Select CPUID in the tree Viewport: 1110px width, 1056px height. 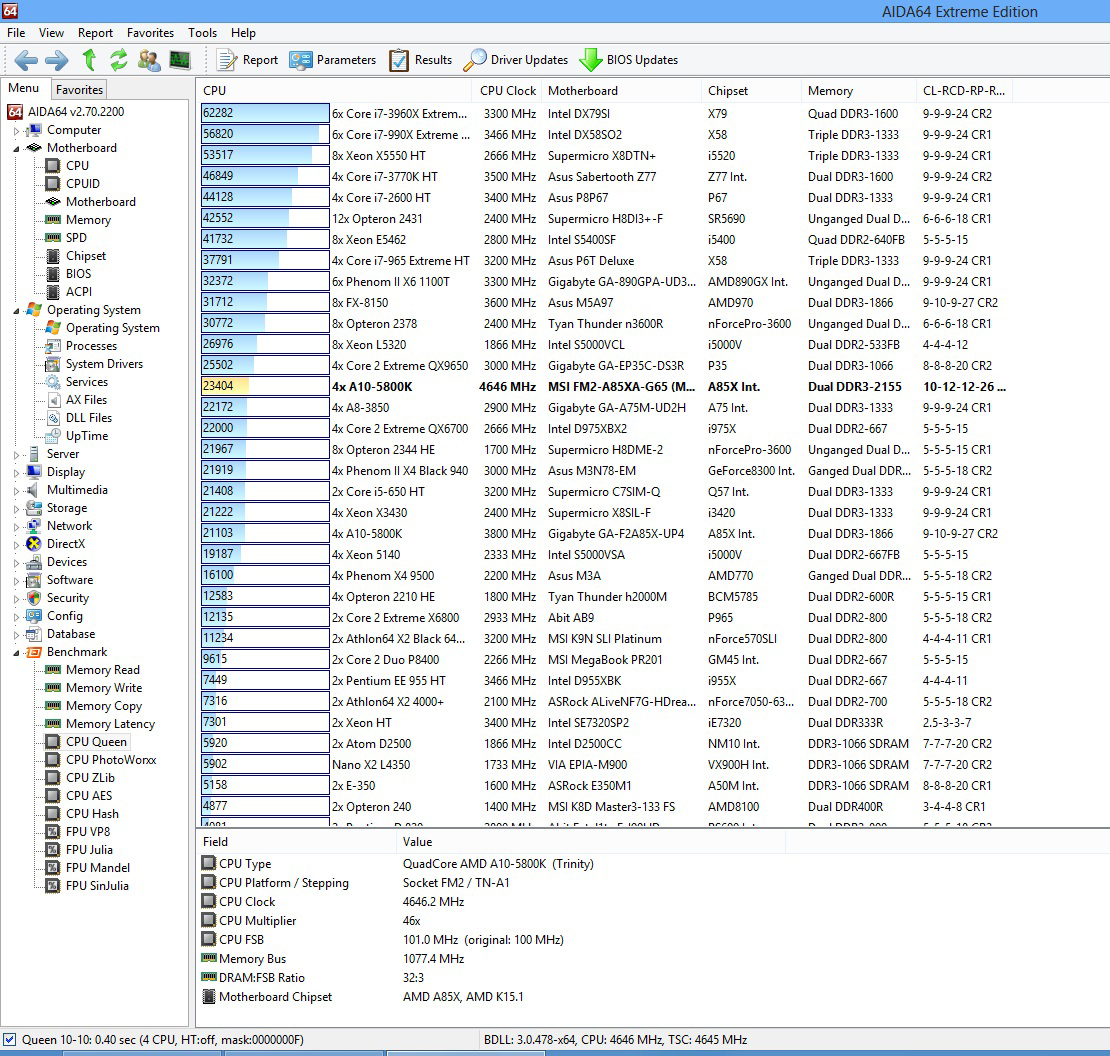pos(83,184)
